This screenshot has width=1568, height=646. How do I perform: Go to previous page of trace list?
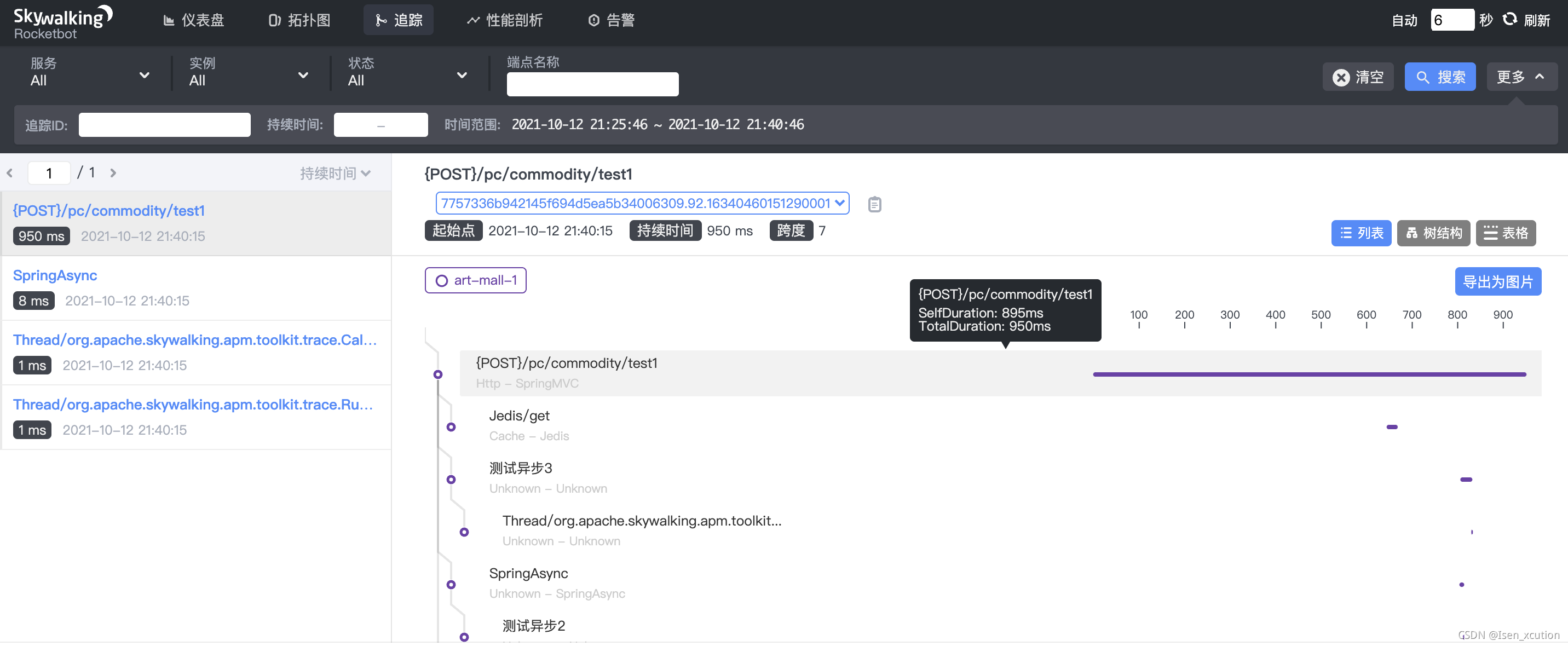click(10, 173)
